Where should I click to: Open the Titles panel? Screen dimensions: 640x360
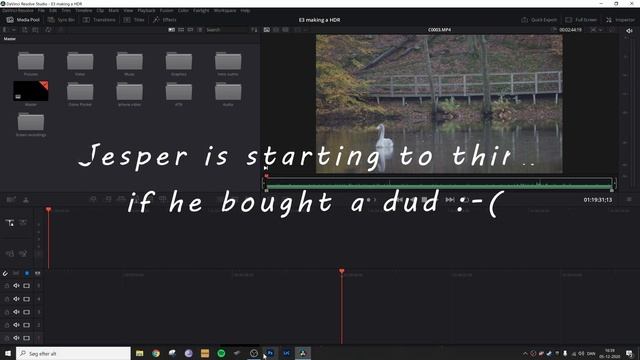pos(134,20)
